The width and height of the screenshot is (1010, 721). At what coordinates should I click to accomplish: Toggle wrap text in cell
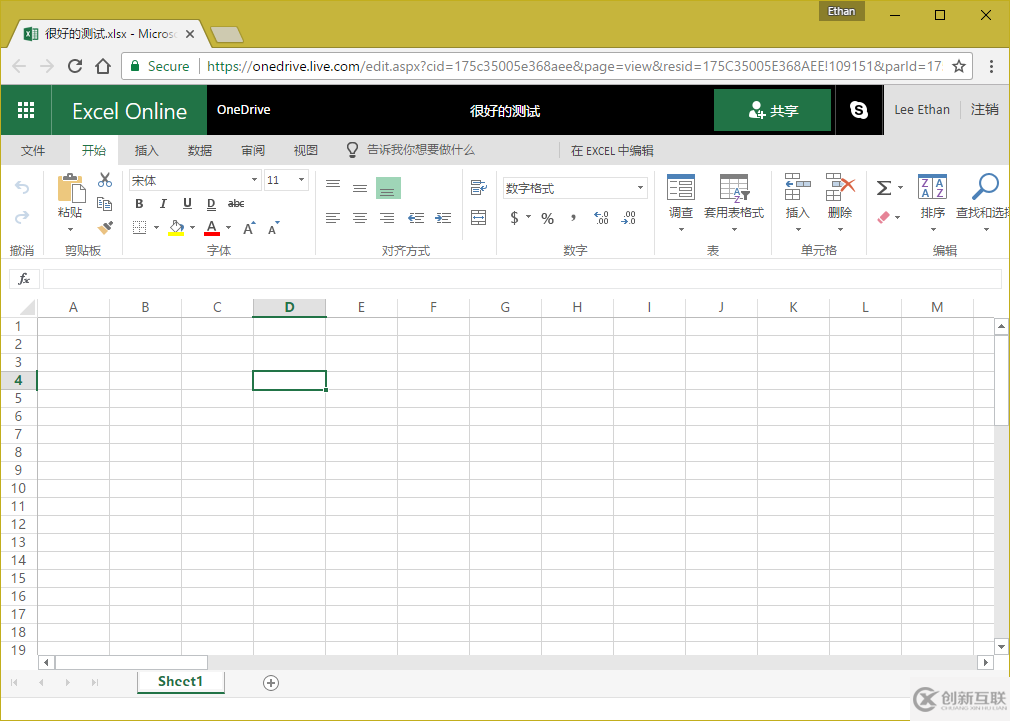point(479,187)
